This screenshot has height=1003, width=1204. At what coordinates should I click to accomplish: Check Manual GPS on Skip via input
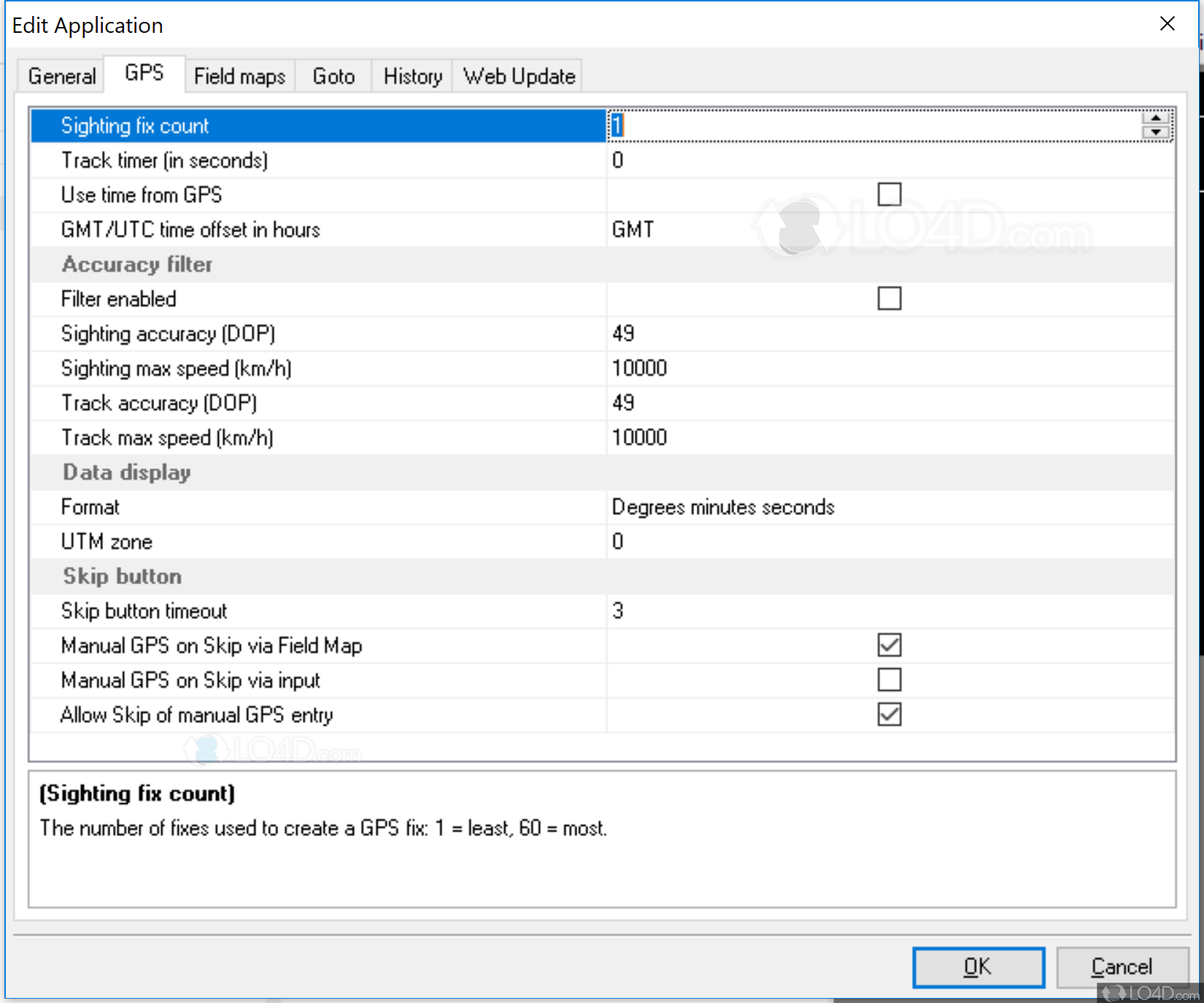point(889,680)
